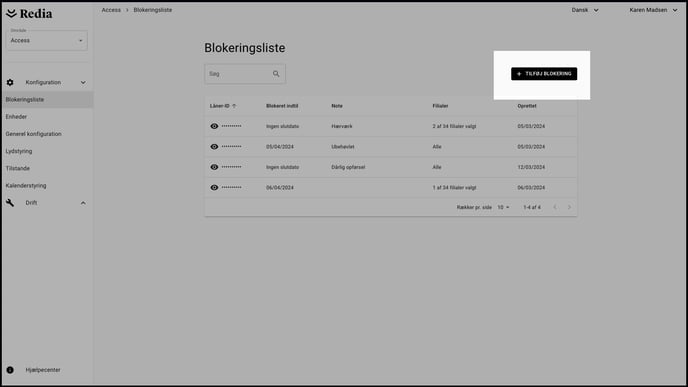Click the Tilføj blokering button

tap(544, 74)
